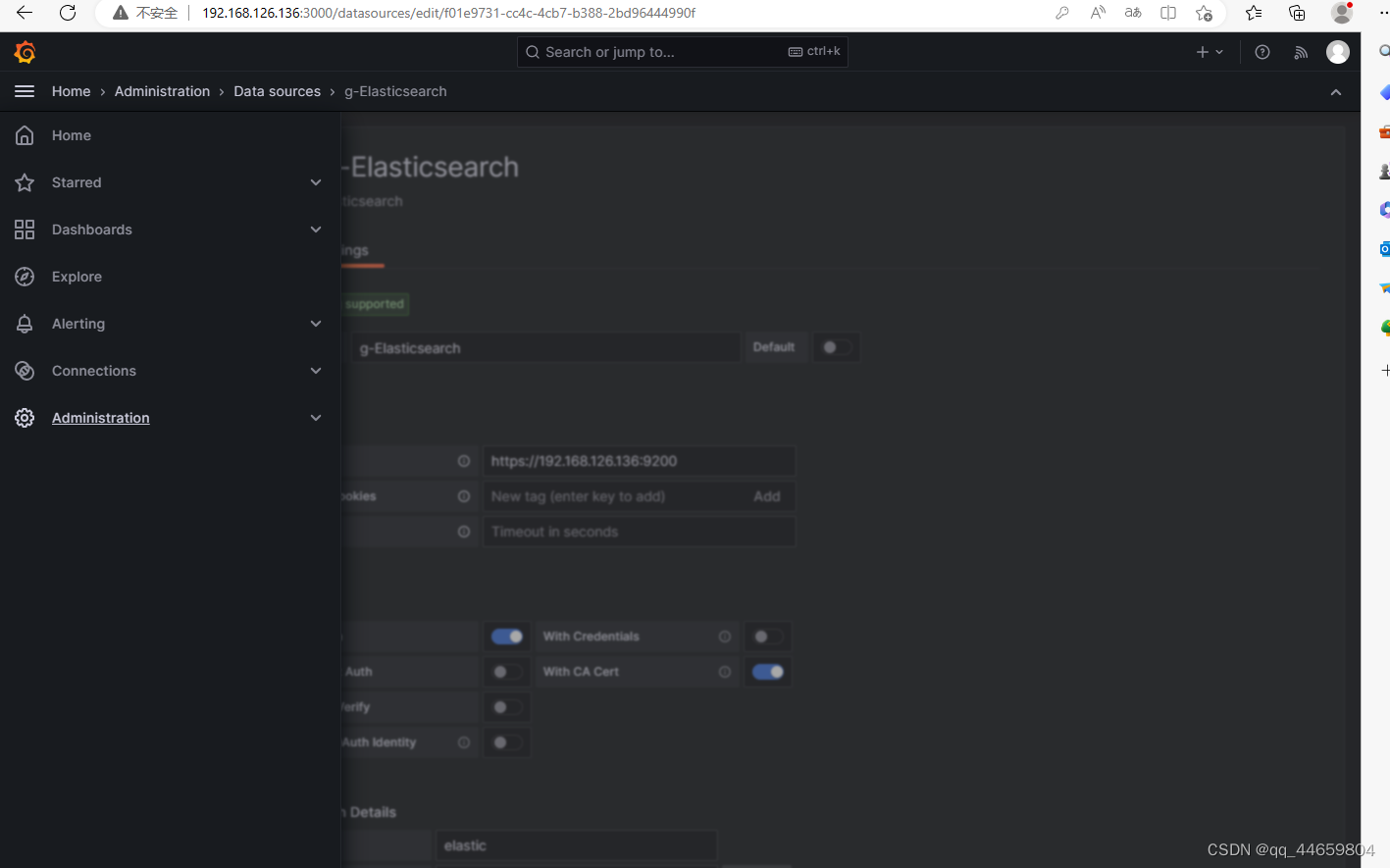Screen dimensions: 1390x868
Task: Click Home in the breadcrumb
Action: click(71, 91)
